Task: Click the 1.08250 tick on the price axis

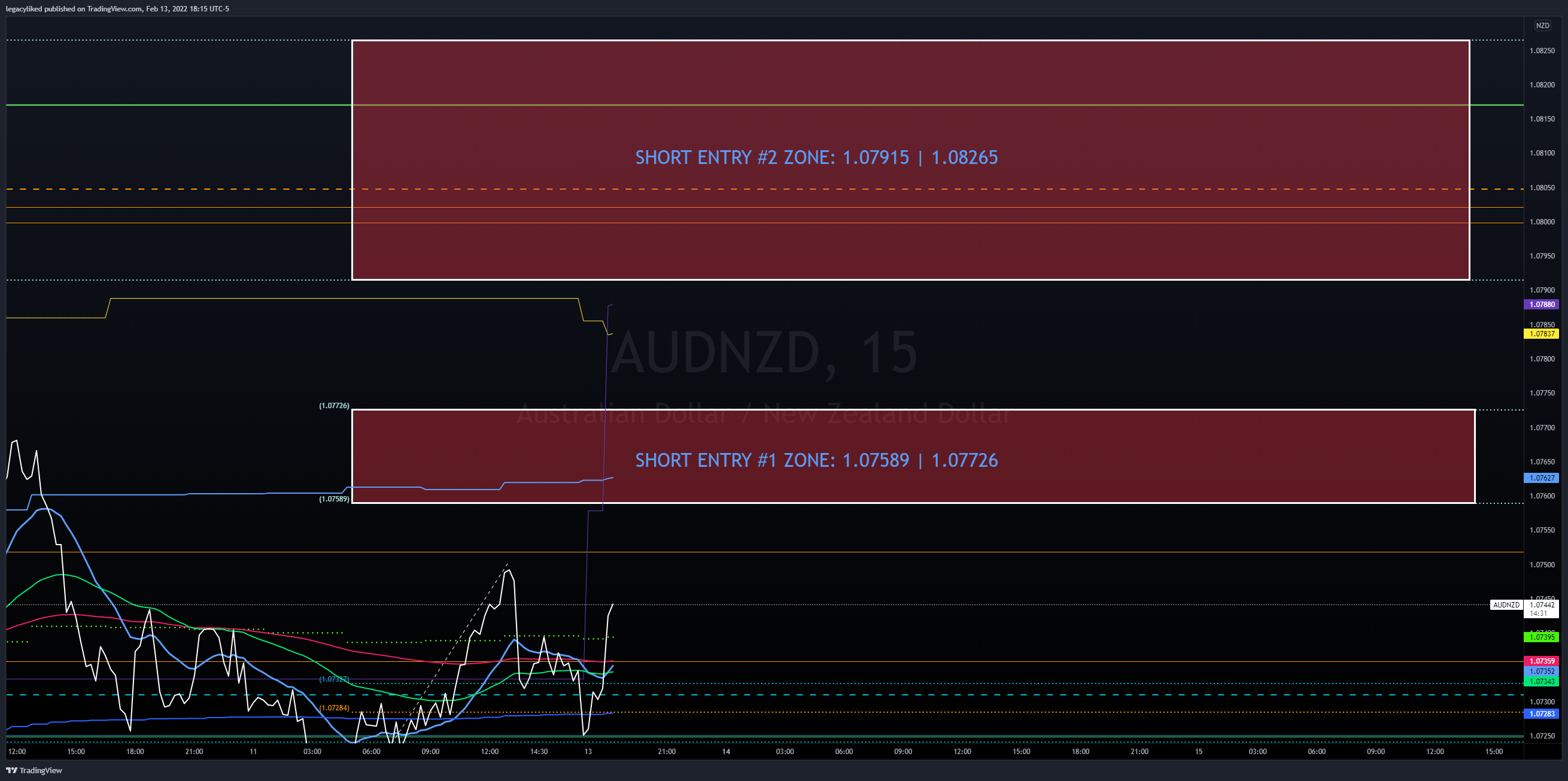Action: (1542, 50)
